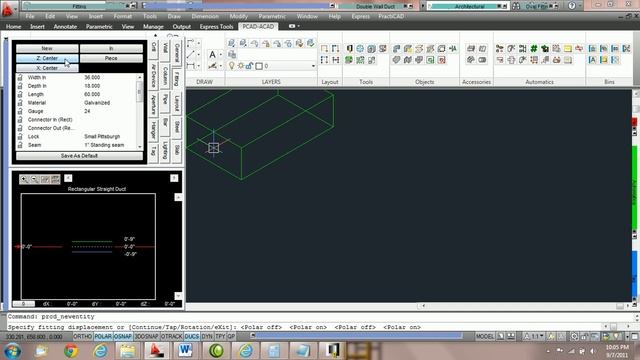Toggle the layer light bulb icon
This screenshot has height=360, width=640.
point(231,66)
